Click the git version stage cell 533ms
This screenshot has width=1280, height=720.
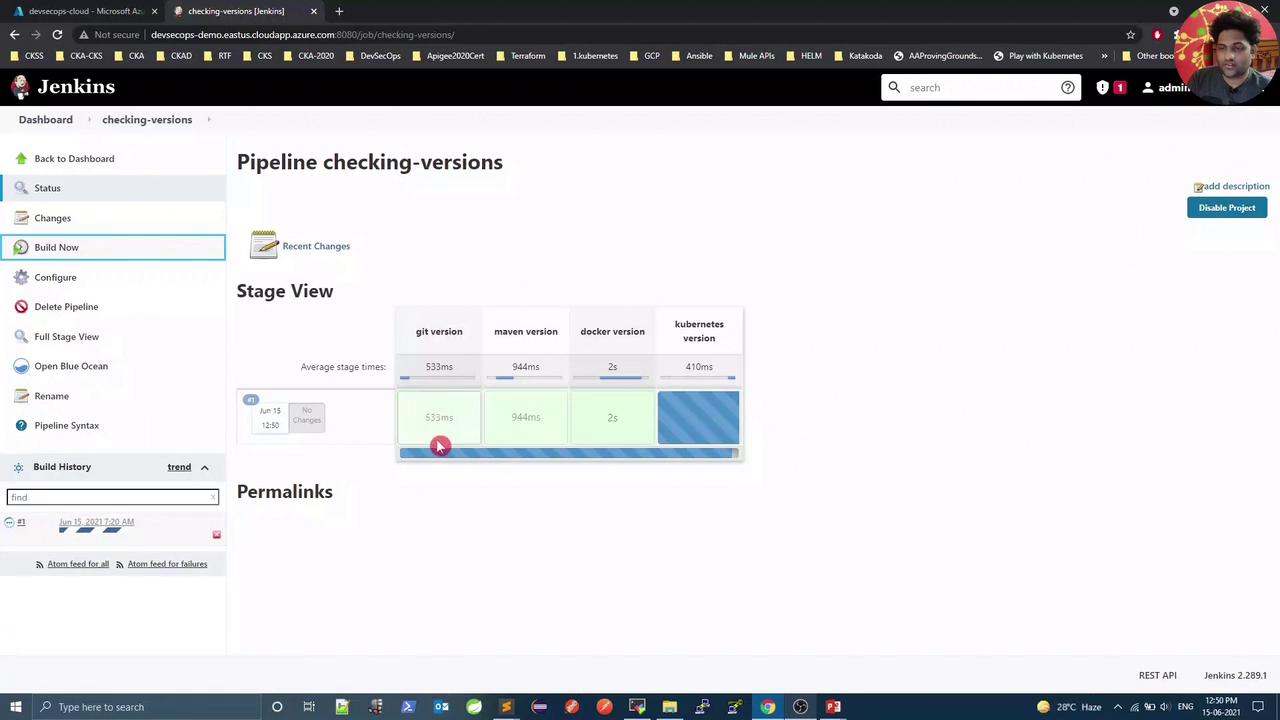439,417
